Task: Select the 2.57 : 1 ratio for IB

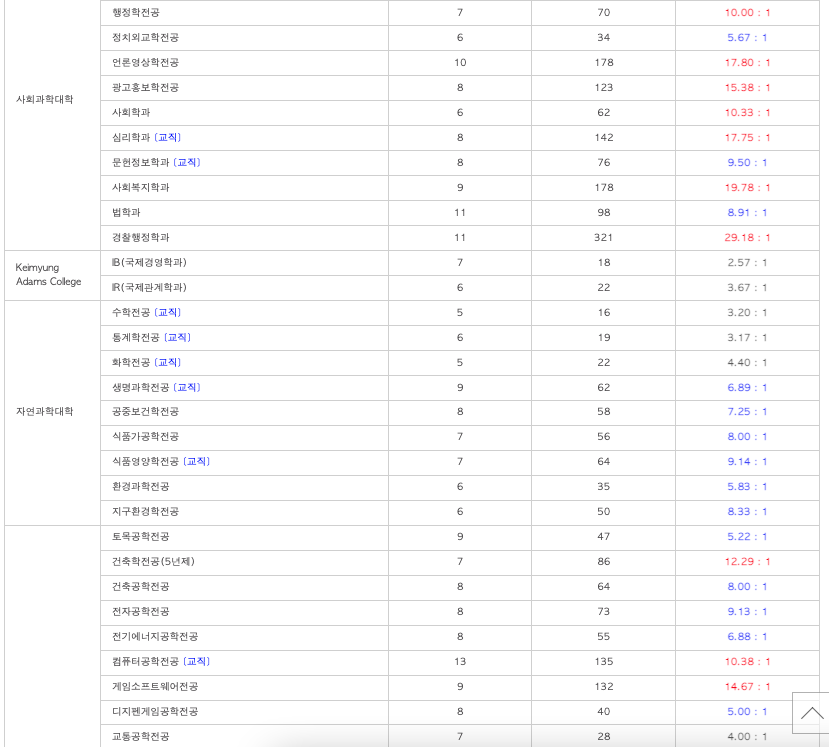Action: 747,262
